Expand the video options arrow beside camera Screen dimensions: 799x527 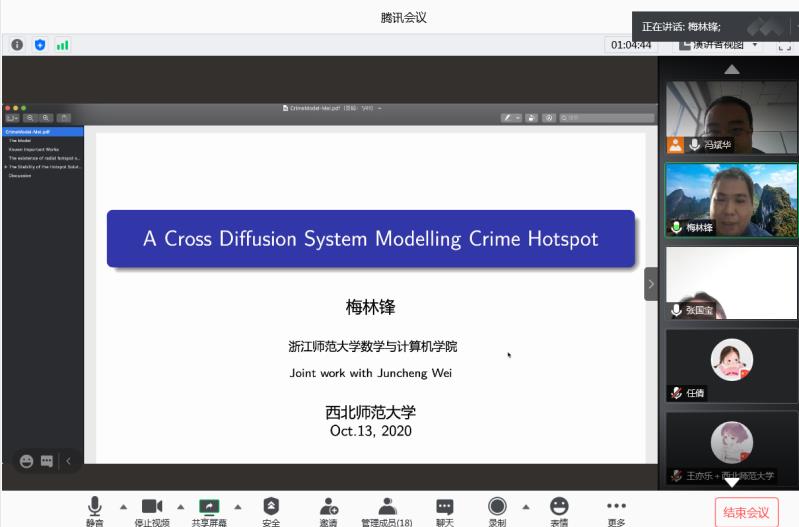tap(181, 506)
